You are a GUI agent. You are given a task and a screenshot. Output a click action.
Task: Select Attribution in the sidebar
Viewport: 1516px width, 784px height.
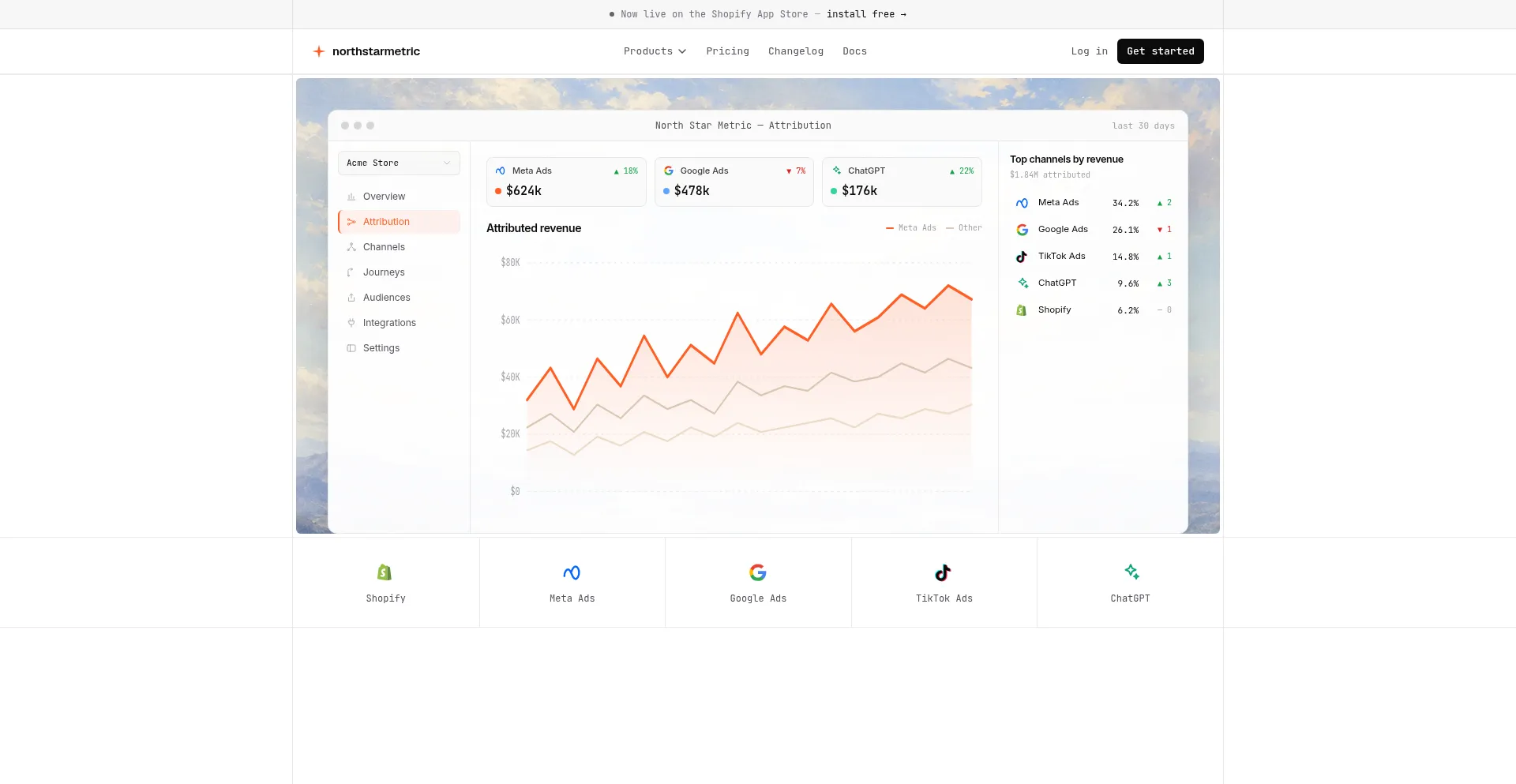click(399, 222)
